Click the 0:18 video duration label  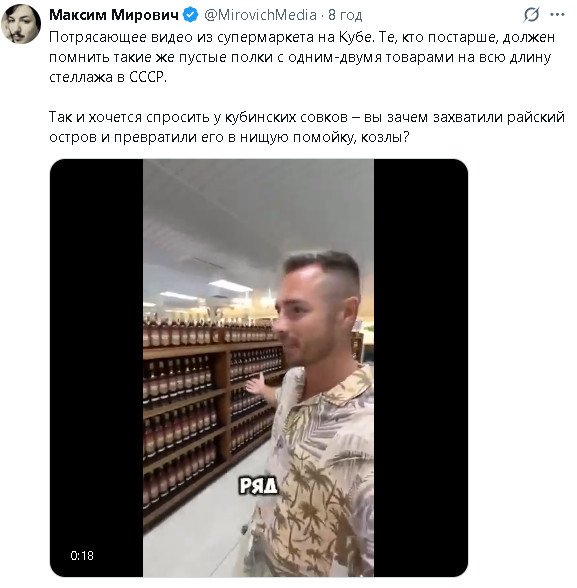point(82,555)
